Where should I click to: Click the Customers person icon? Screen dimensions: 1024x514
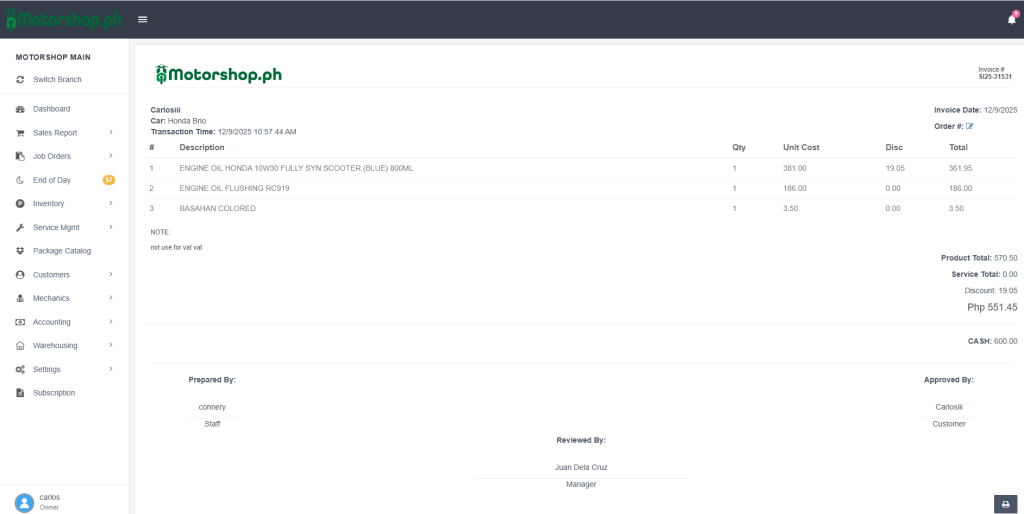tap(20, 275)
